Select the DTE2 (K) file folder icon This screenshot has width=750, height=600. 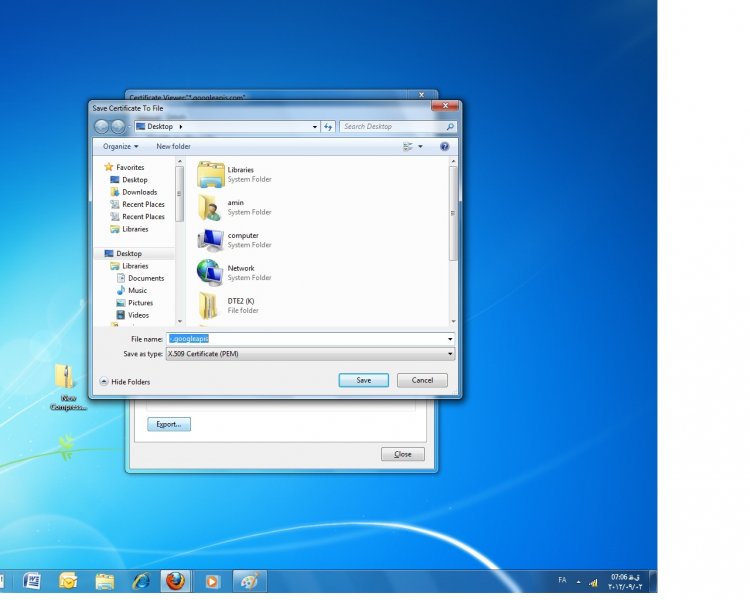[209, 305]
